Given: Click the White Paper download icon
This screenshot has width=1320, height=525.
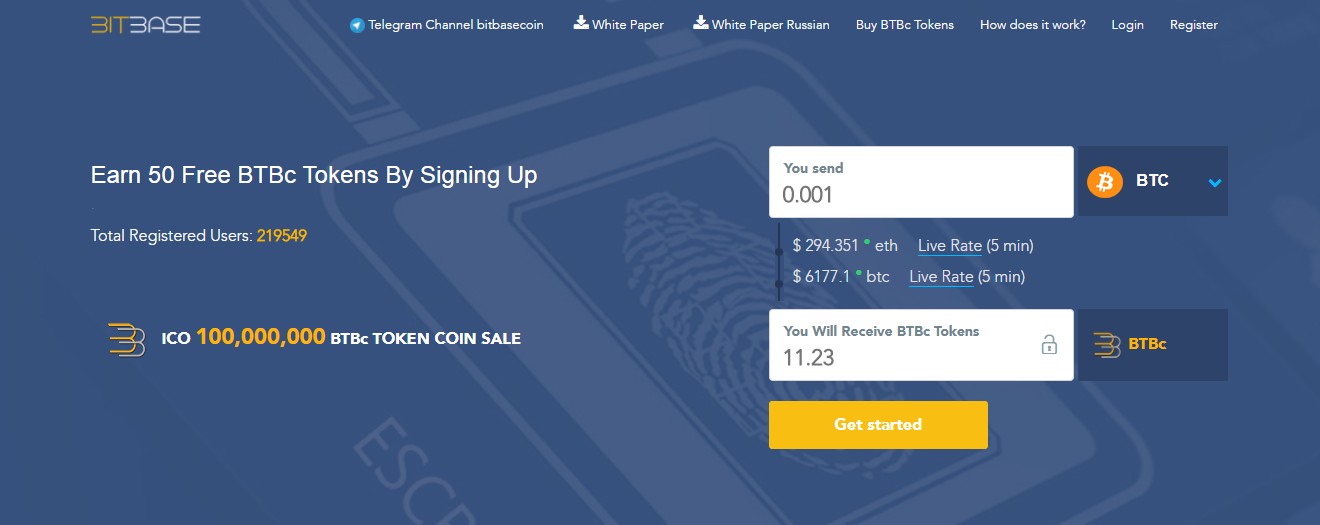Looking at the screenshot, I should pyautogui.click(x=581, y=23).
